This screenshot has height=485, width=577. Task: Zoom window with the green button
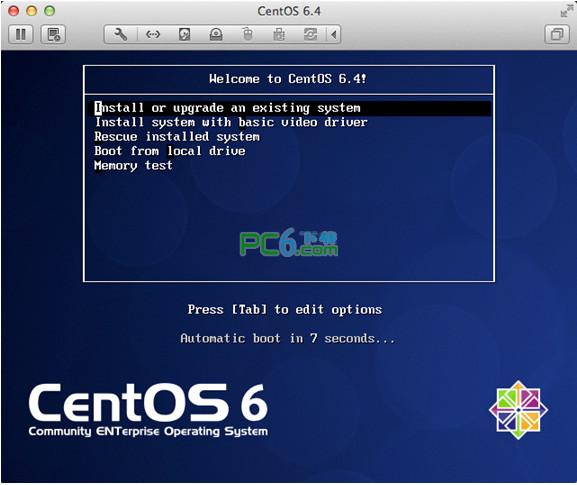tap(50, 11)
